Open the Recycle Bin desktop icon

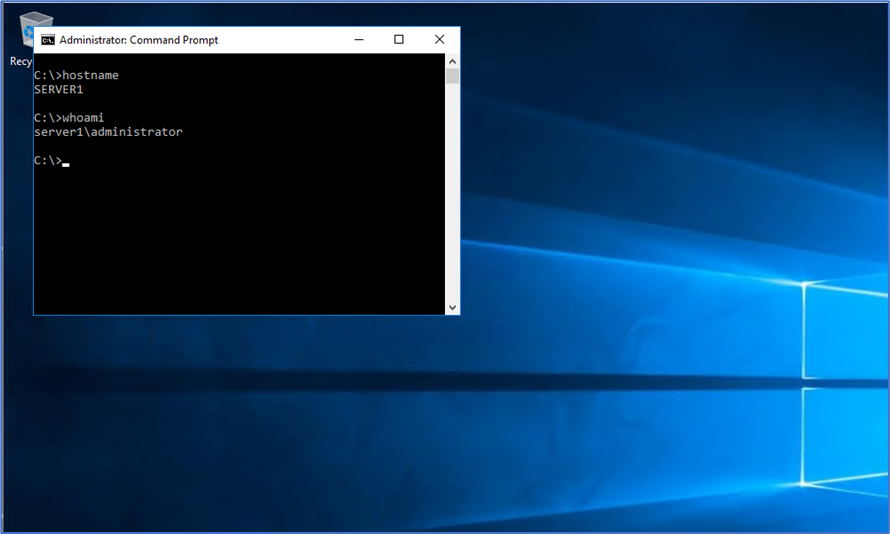(x=36, y=30)
